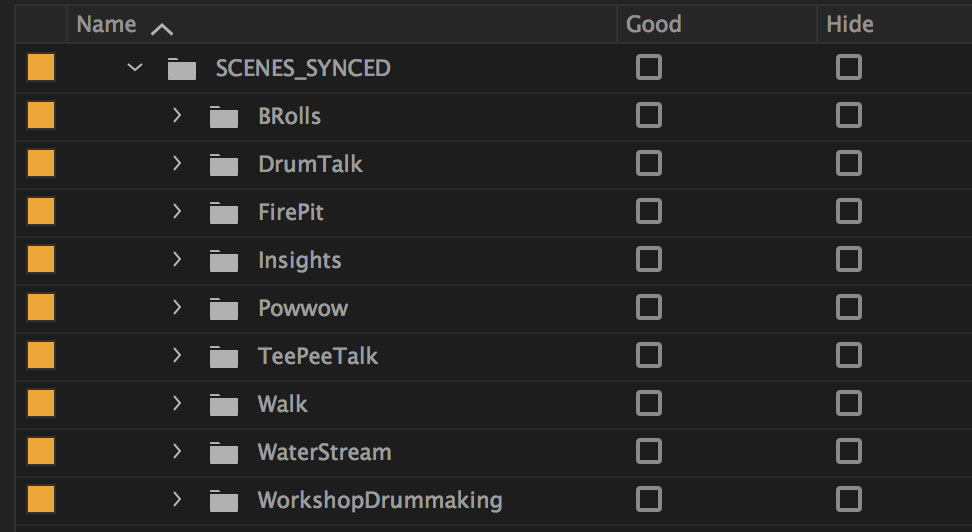Expand the Powwow bin
Viewport: 972px width, 532px height.
click(177, 308)
